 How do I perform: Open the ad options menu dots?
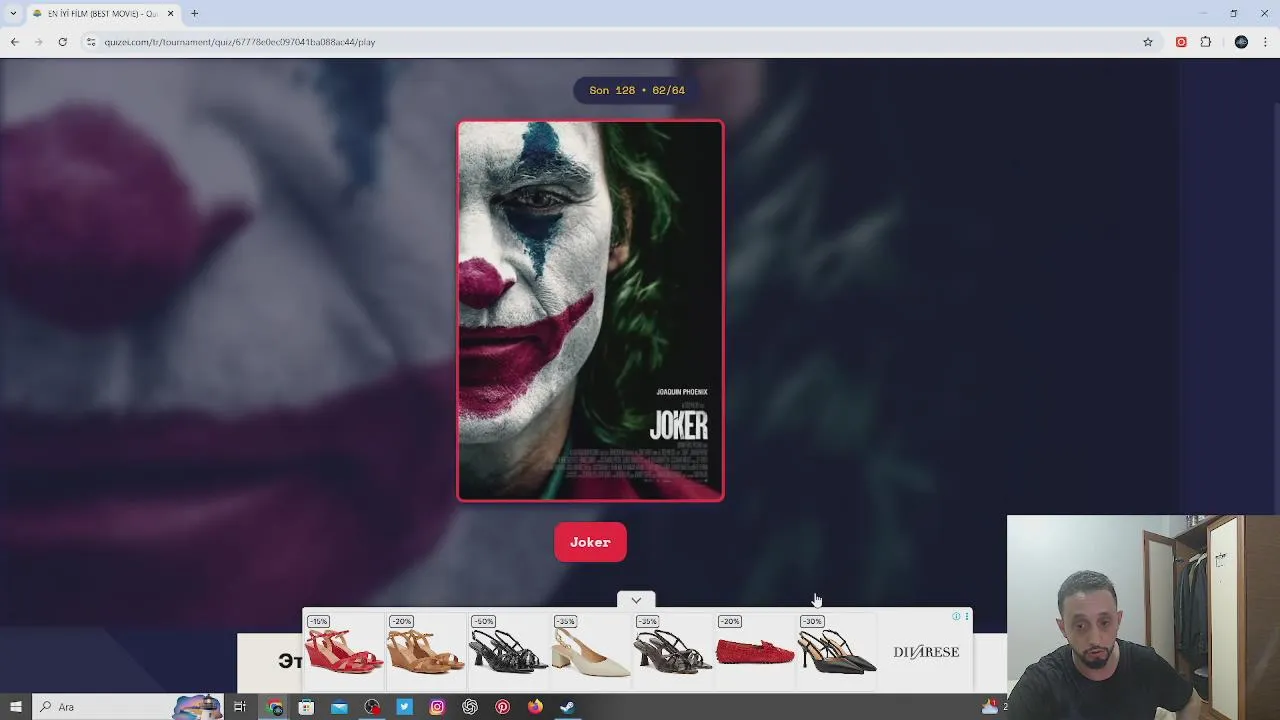click(966, 616)
